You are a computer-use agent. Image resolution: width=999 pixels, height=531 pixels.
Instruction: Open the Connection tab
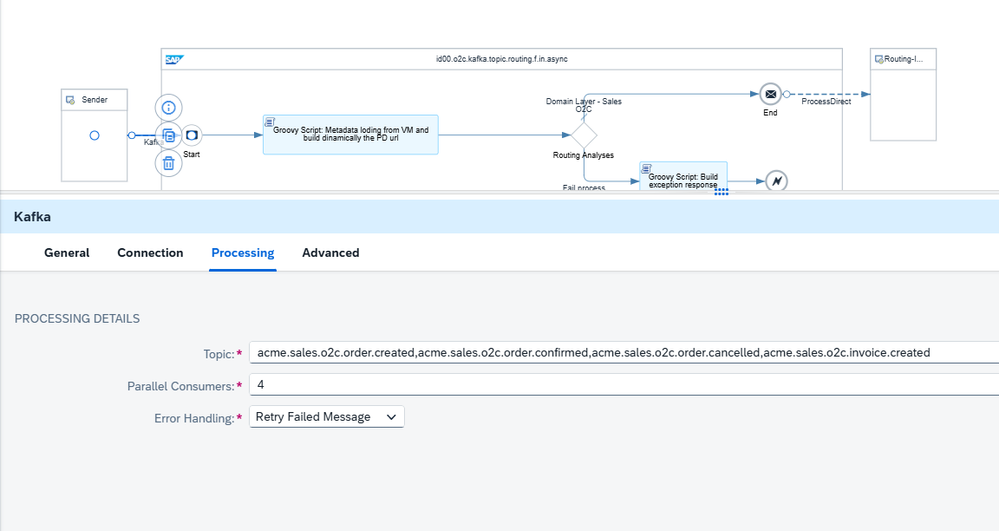click(x=150, y=253)
